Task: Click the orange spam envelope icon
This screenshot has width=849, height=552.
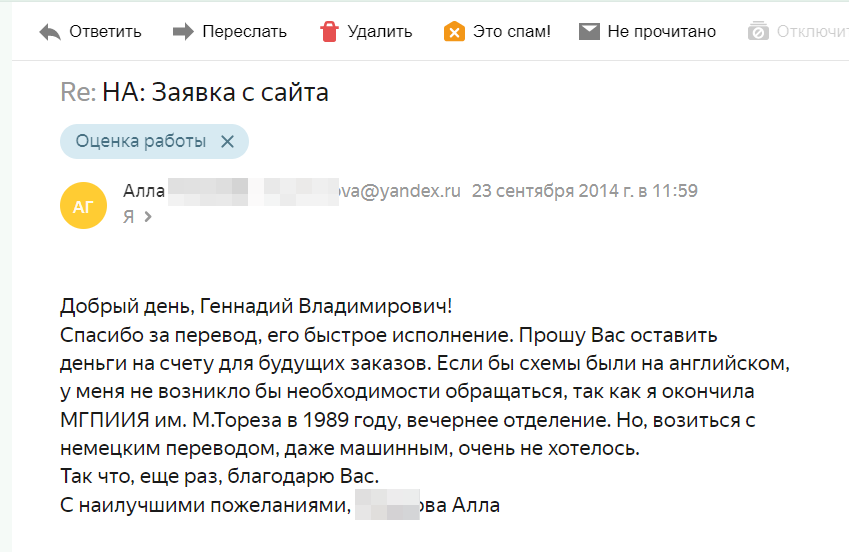Action: pos(454,31)
